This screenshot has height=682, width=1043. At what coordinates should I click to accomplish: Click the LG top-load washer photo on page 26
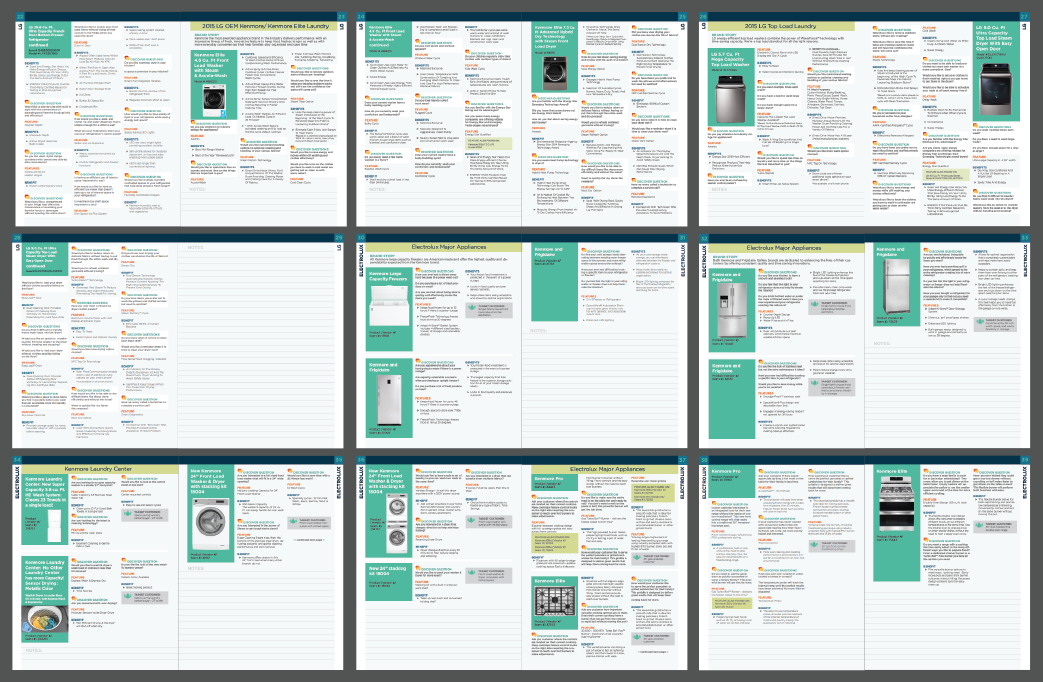point(731,99)
